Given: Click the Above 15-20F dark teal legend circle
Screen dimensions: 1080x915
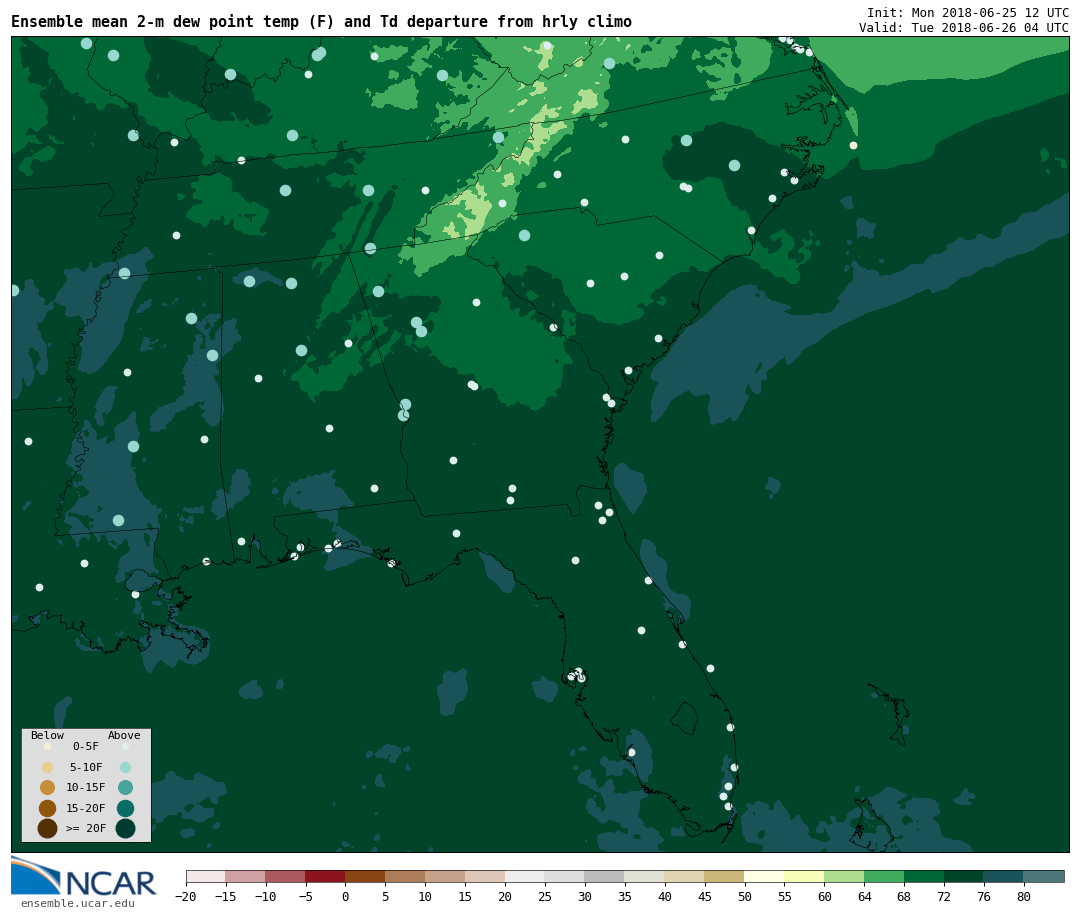Looking at the screenshot, I should [x=125, y=808].
